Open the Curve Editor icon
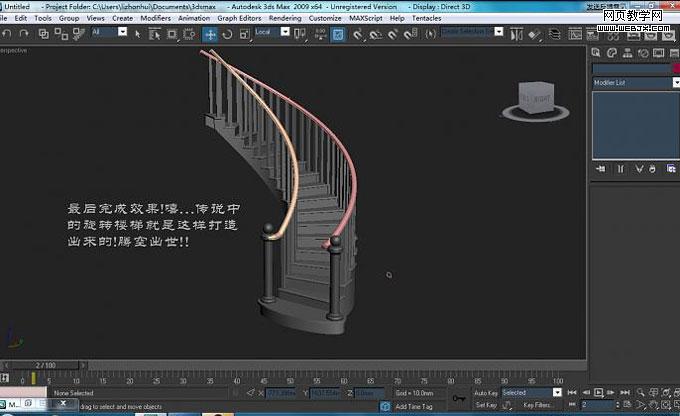680x416 pixels. tap(575, 34)
